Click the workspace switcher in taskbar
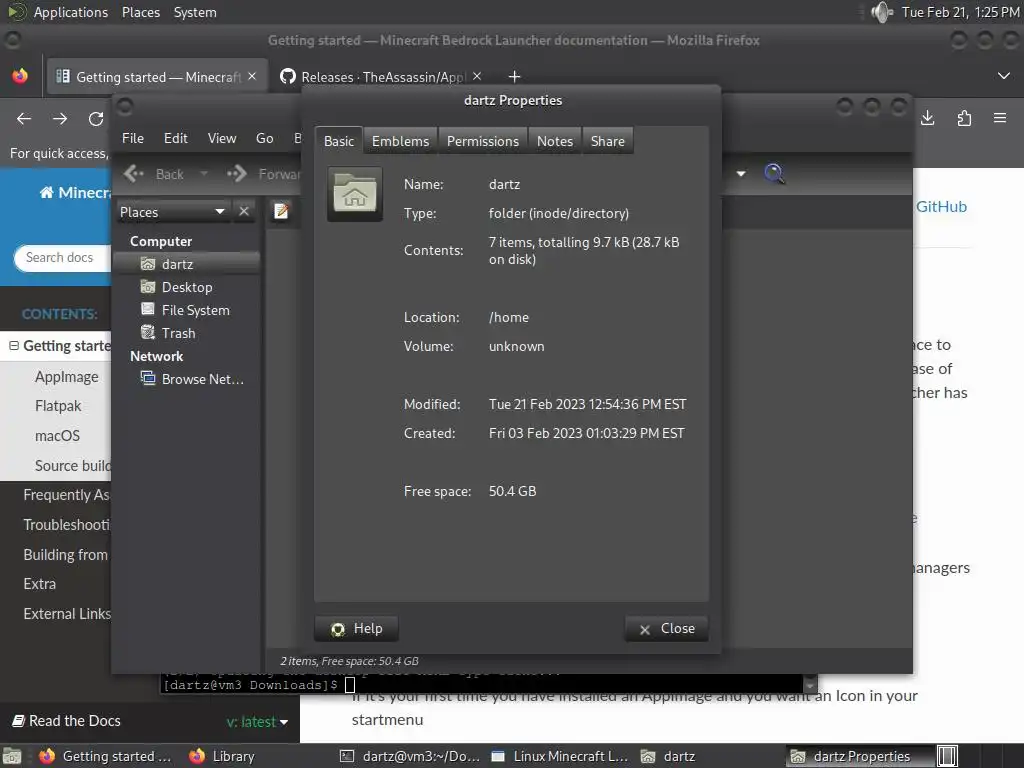 [x=948, y=756]
